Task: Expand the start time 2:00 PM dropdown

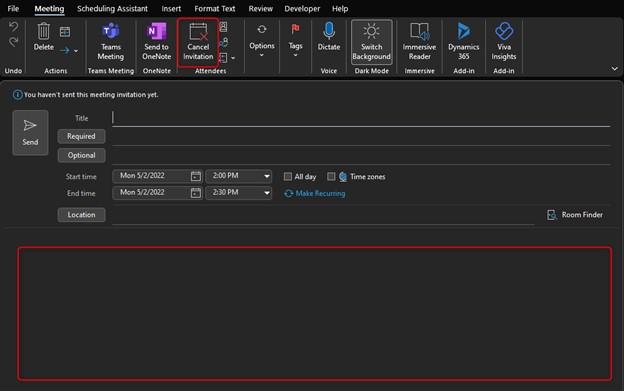Action: coord(267,176)
